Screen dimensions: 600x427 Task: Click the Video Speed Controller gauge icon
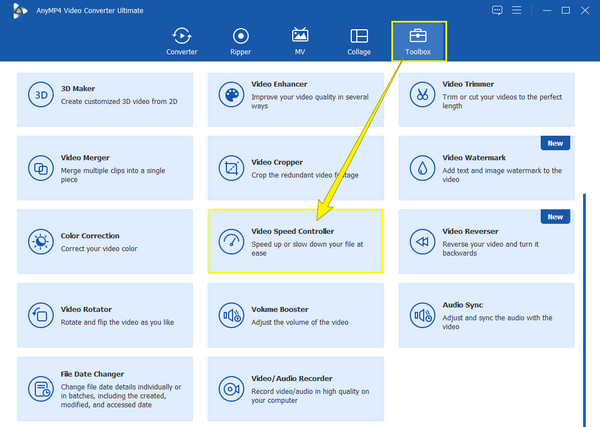pyautogui.click(x=231, y=242)
